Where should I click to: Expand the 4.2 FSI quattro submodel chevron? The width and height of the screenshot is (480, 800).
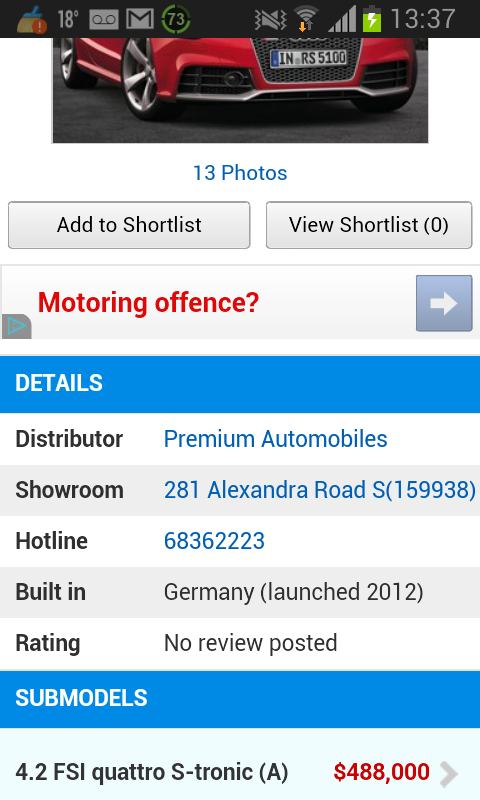[x=448, y=773]
